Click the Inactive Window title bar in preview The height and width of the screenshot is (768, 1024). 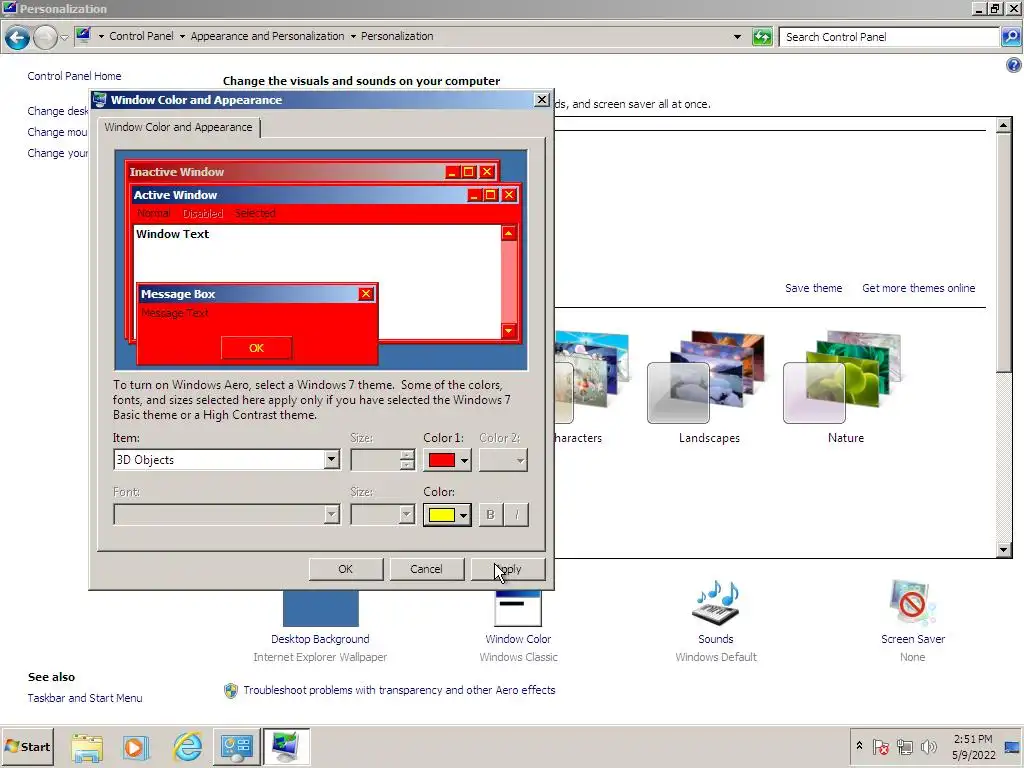tap(311, 172)
